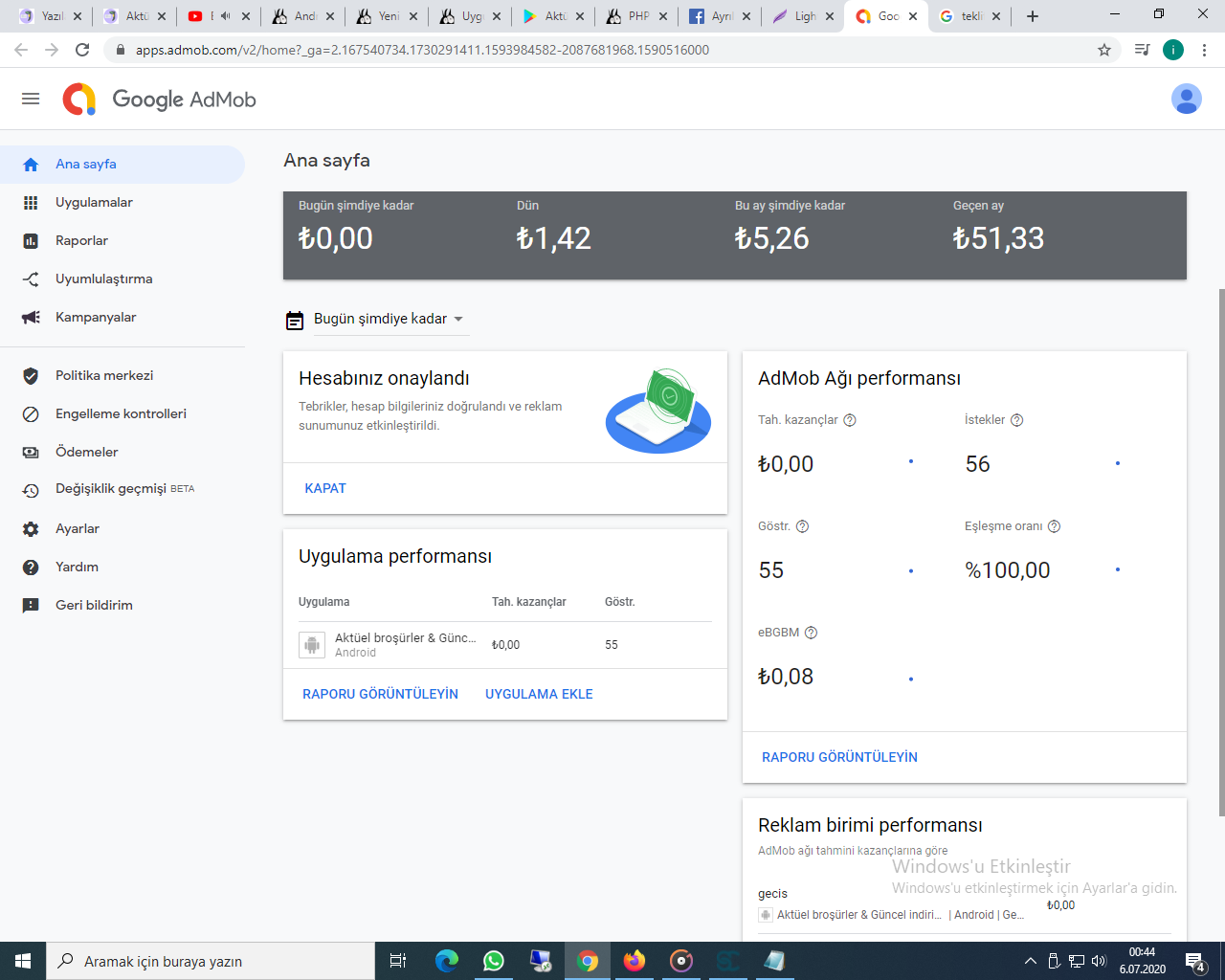This screenshot has height=980, width=1225.
Task: Click the Yardım question mark icon
Action: pyautogui.click(x=31, y=568)
